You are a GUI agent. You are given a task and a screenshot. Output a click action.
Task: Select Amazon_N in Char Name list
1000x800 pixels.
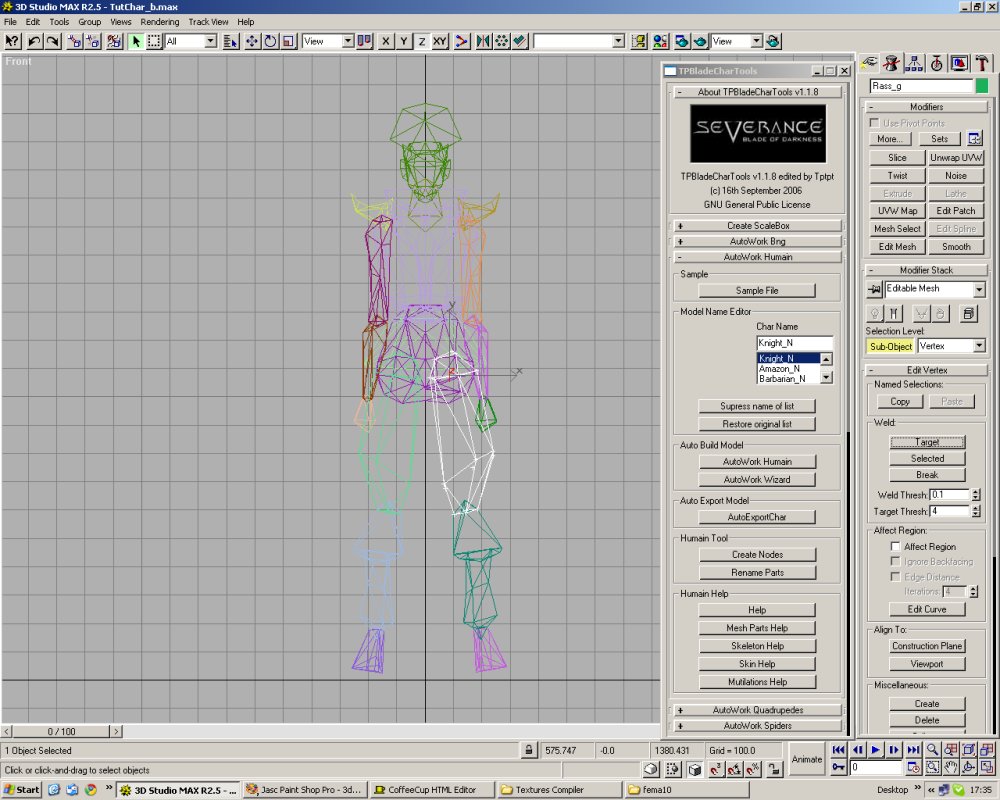tap(779, 369)
